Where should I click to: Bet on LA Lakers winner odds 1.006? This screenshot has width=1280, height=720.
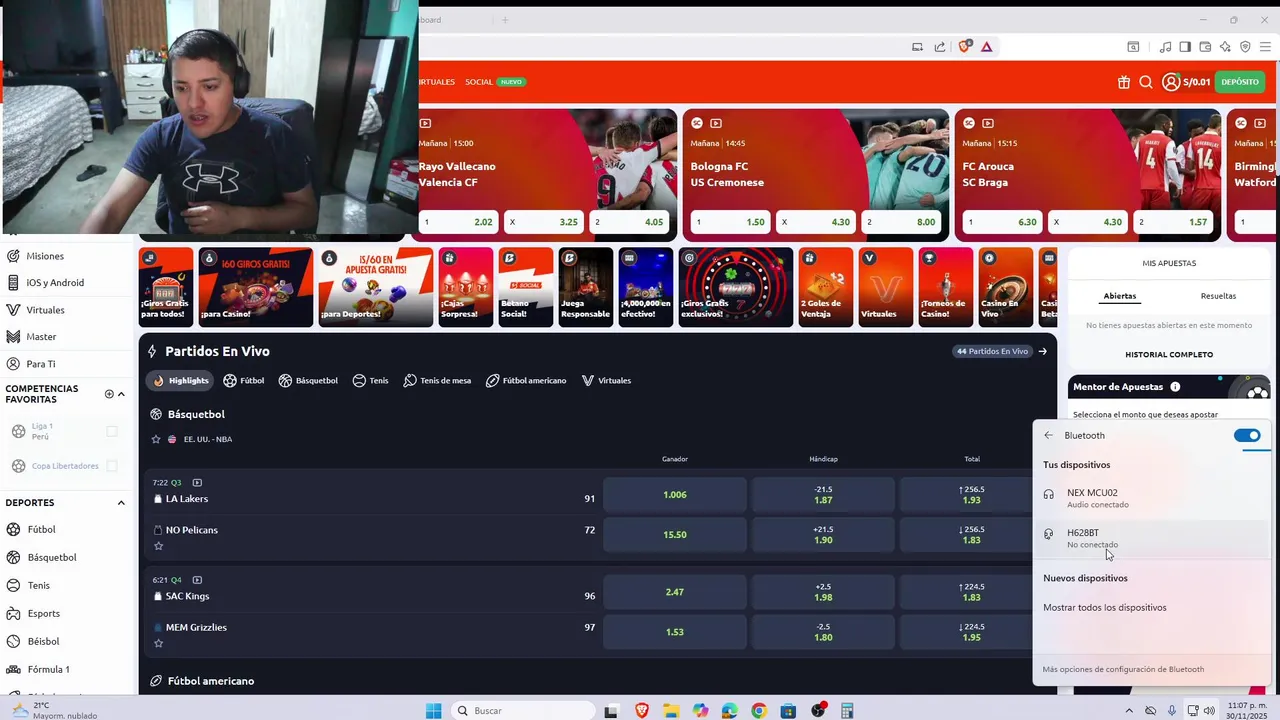pos(675,495)
